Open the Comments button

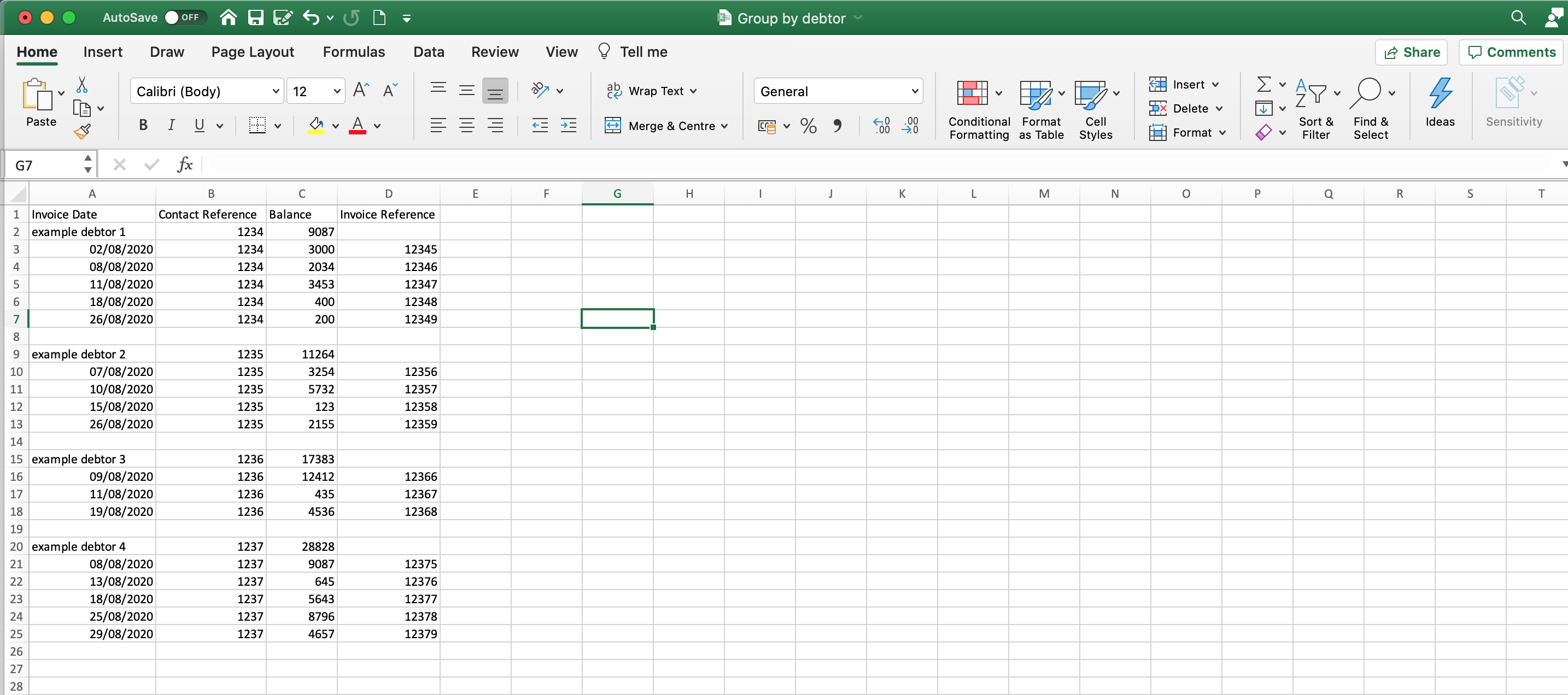[x=1512, y=52]
